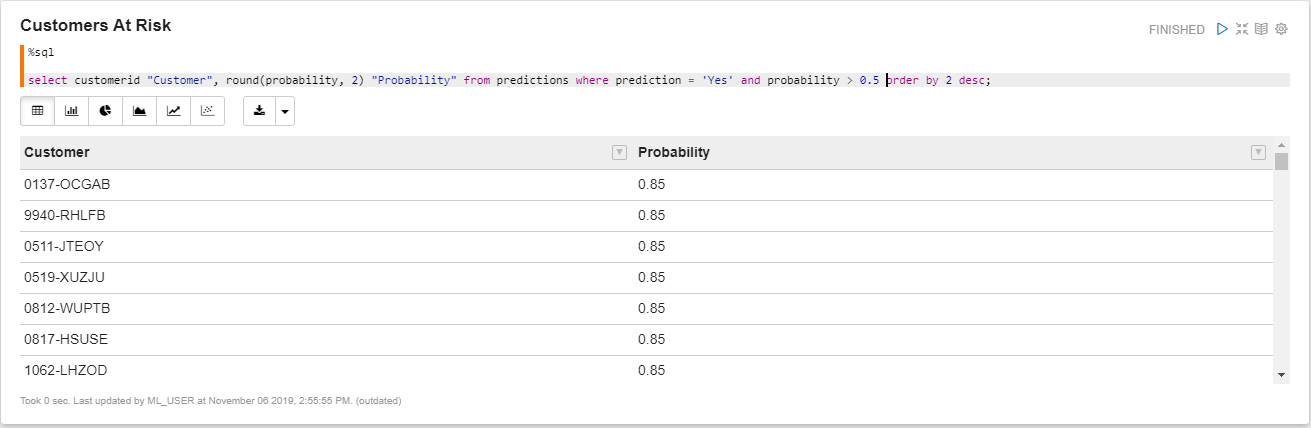Switch to scatter chart view

pos(207,111)
